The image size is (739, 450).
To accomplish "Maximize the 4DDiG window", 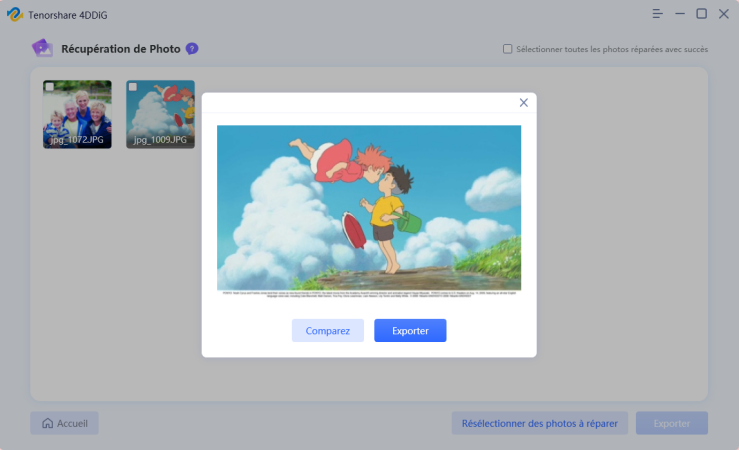I will coord(702,14).
